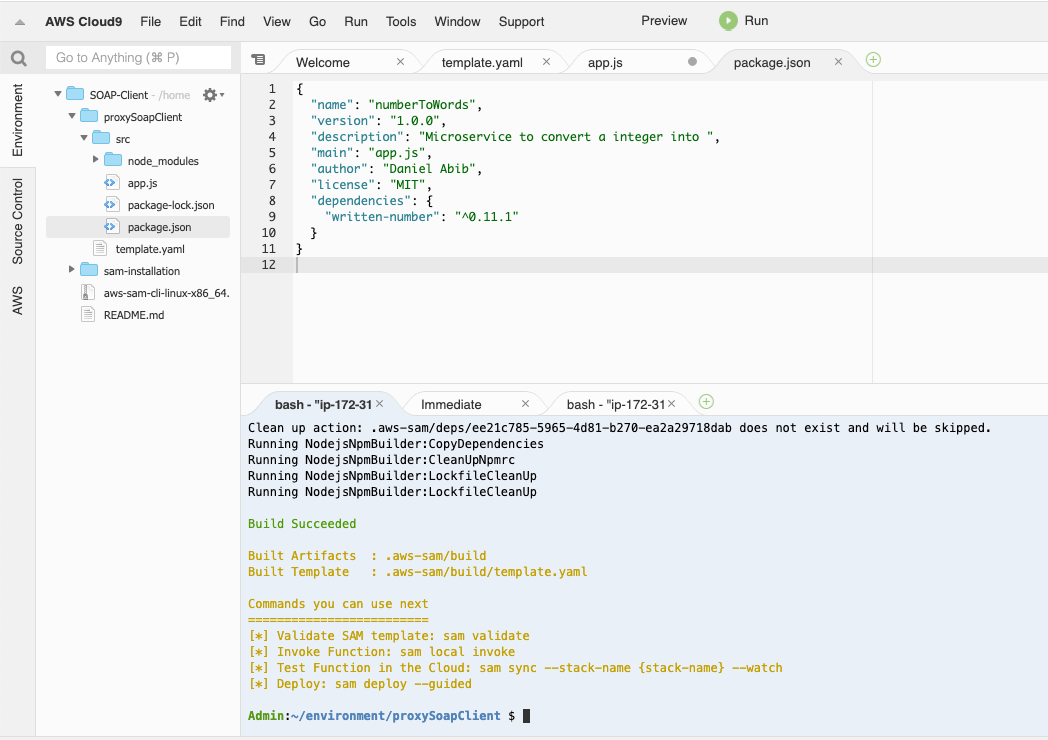Screen dimensions: 1048x740
Task: Open app.js in the file tree
Action: point(142,183)
